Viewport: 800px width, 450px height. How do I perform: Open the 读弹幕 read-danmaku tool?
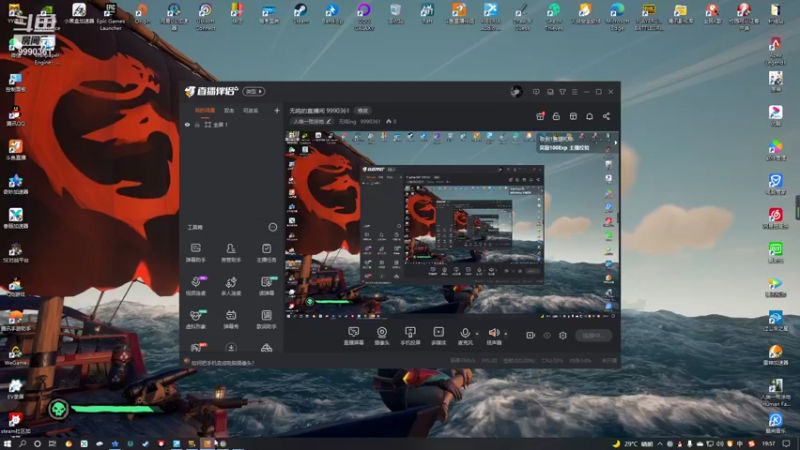(266, 286)
